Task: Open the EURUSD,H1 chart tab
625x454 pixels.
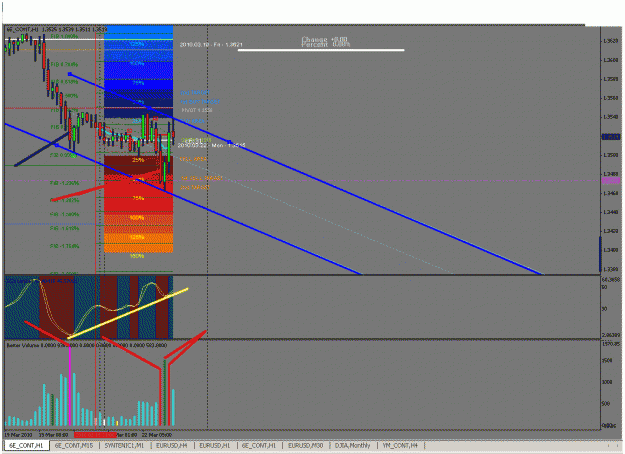Action: (215, 446)
